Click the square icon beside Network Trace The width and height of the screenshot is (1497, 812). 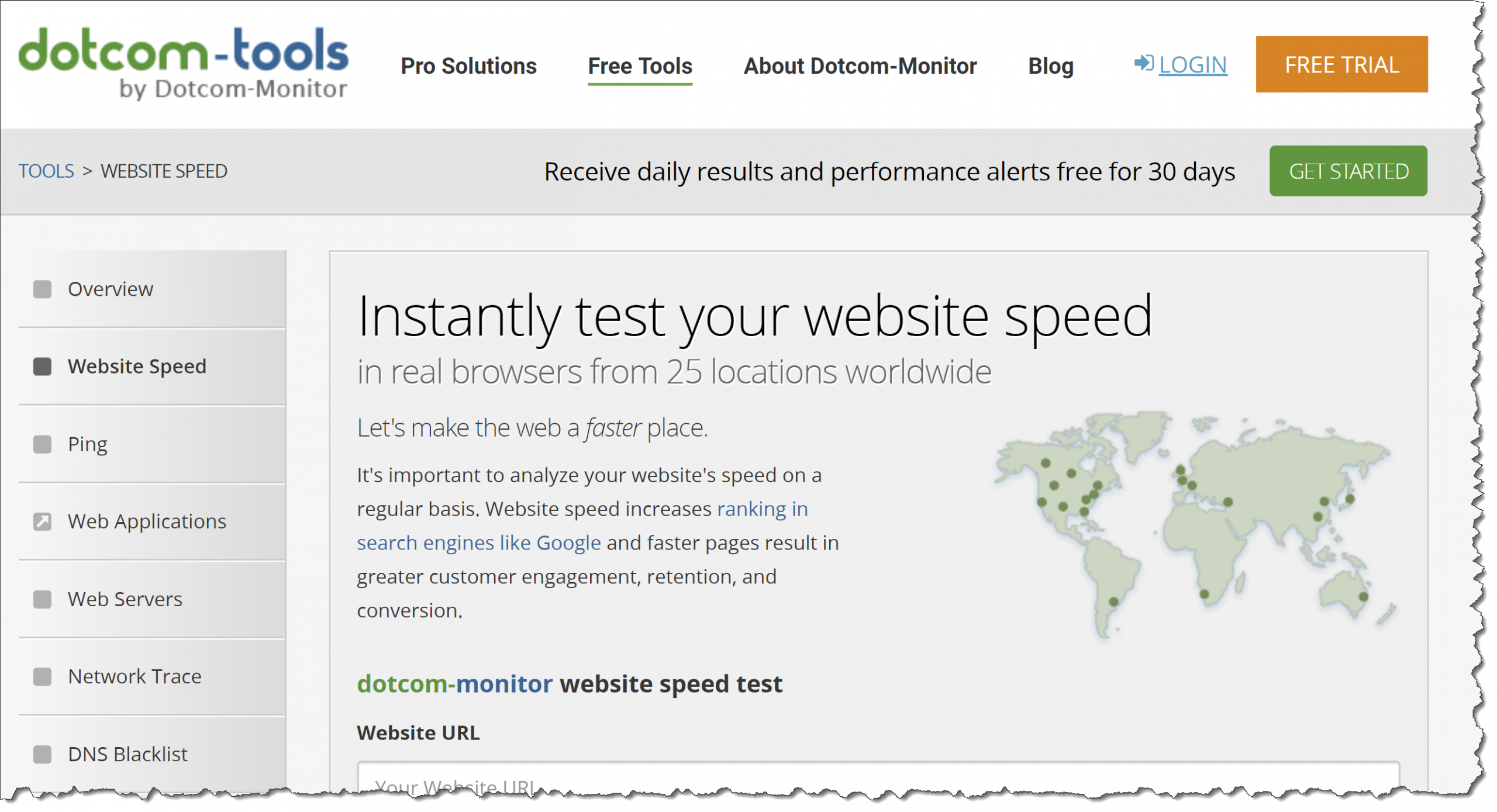click(42, 676)
